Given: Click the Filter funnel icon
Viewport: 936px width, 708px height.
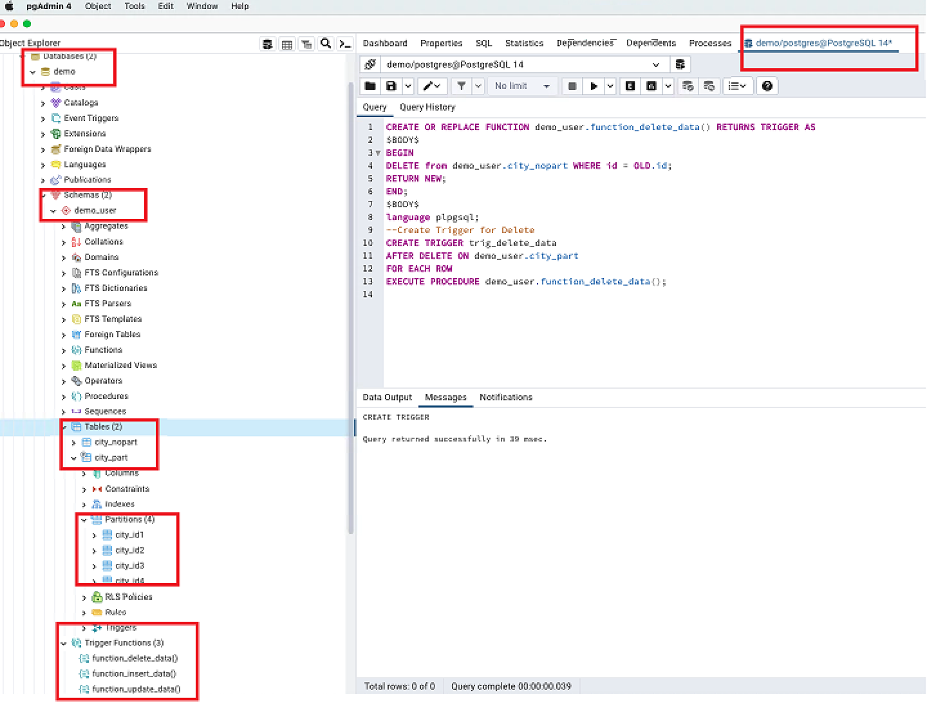Looking at the screenshot, I should click(x=461, y=86).
